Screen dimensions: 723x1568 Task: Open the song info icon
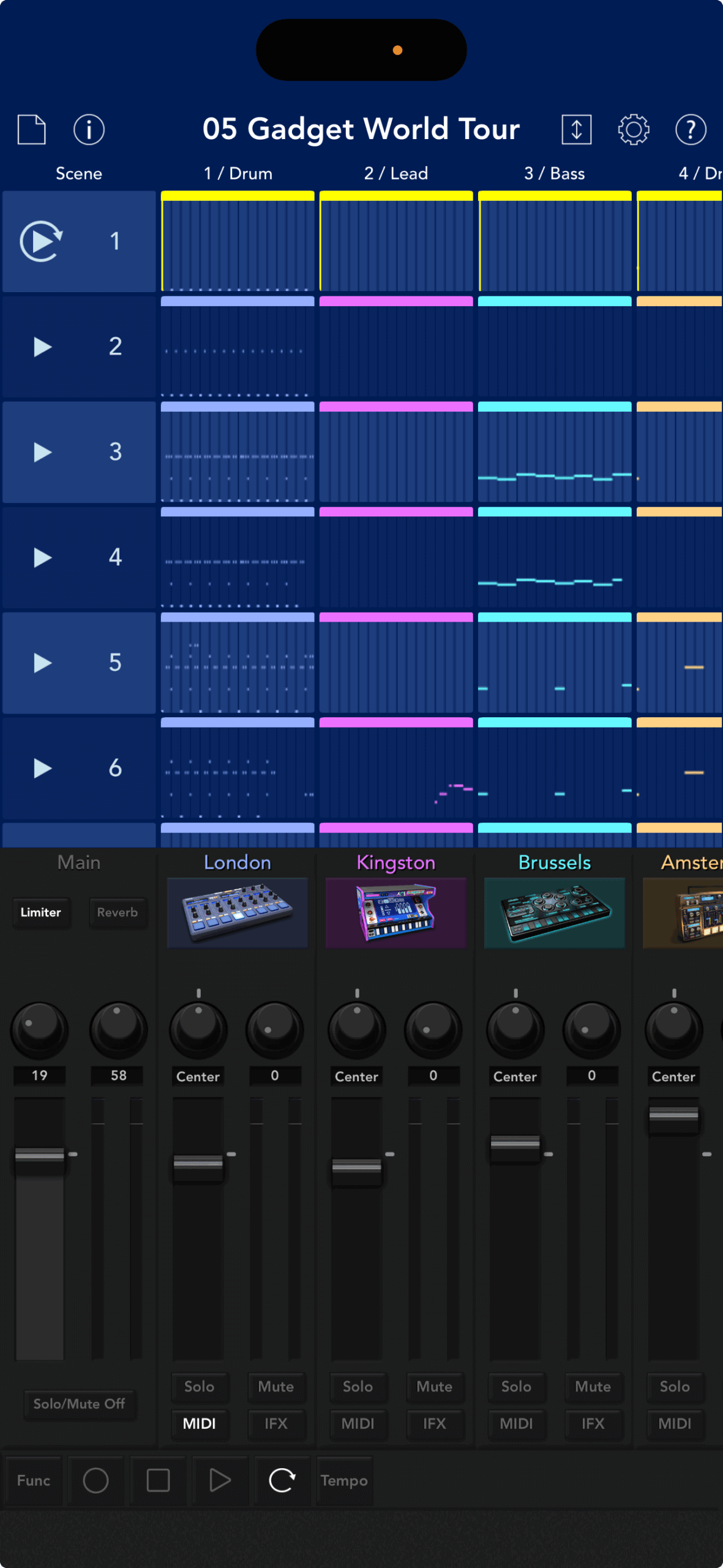pyautogui.click(x=89, y=129)
